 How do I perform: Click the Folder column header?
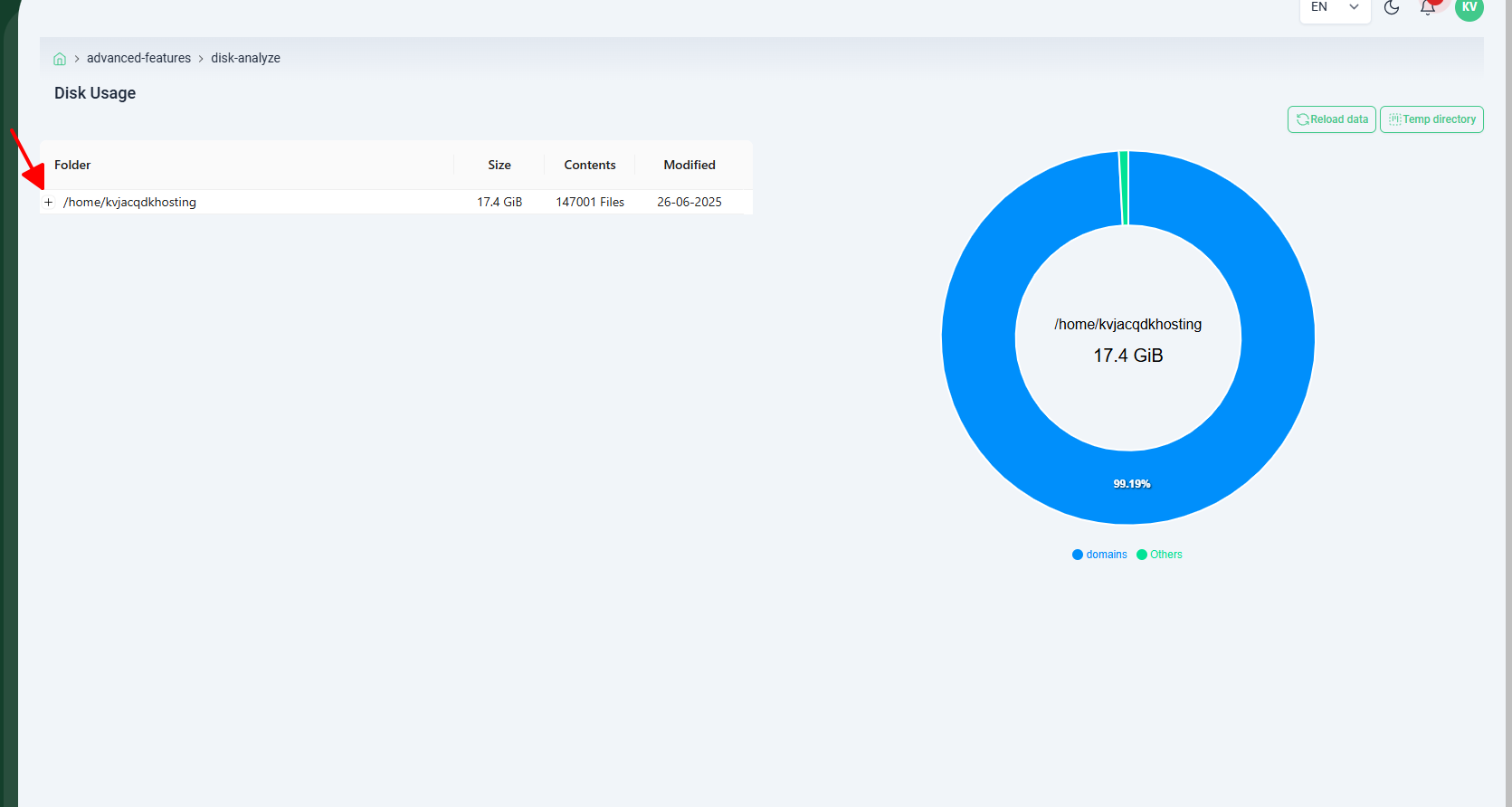(x=72, y=165)
